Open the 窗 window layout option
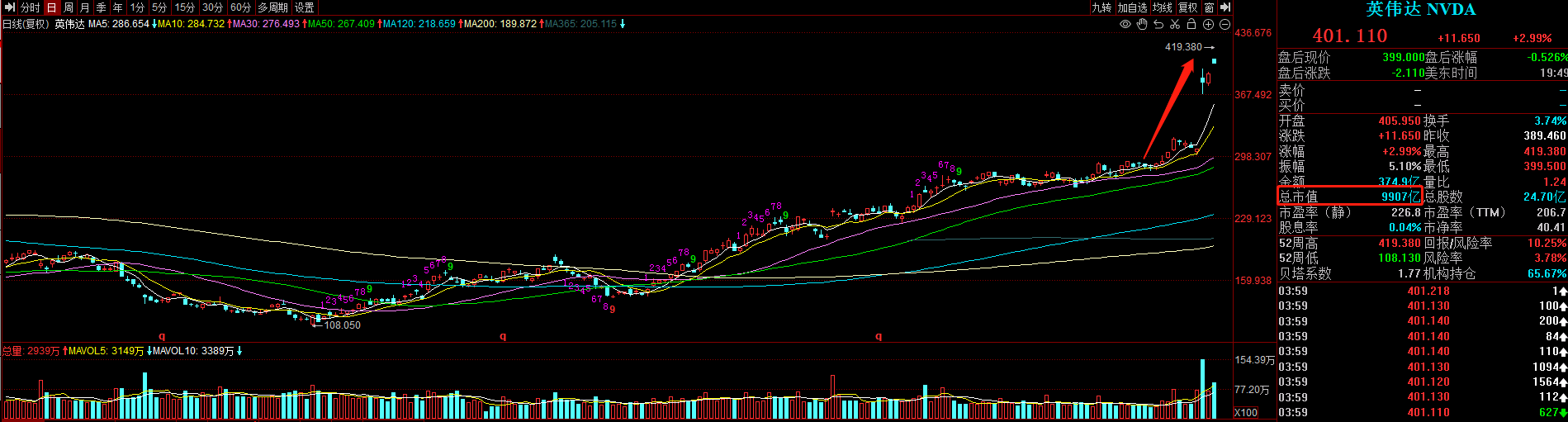Image resolution: width=1568 pixels, height=422 pixels. (x=1209, y=7)
